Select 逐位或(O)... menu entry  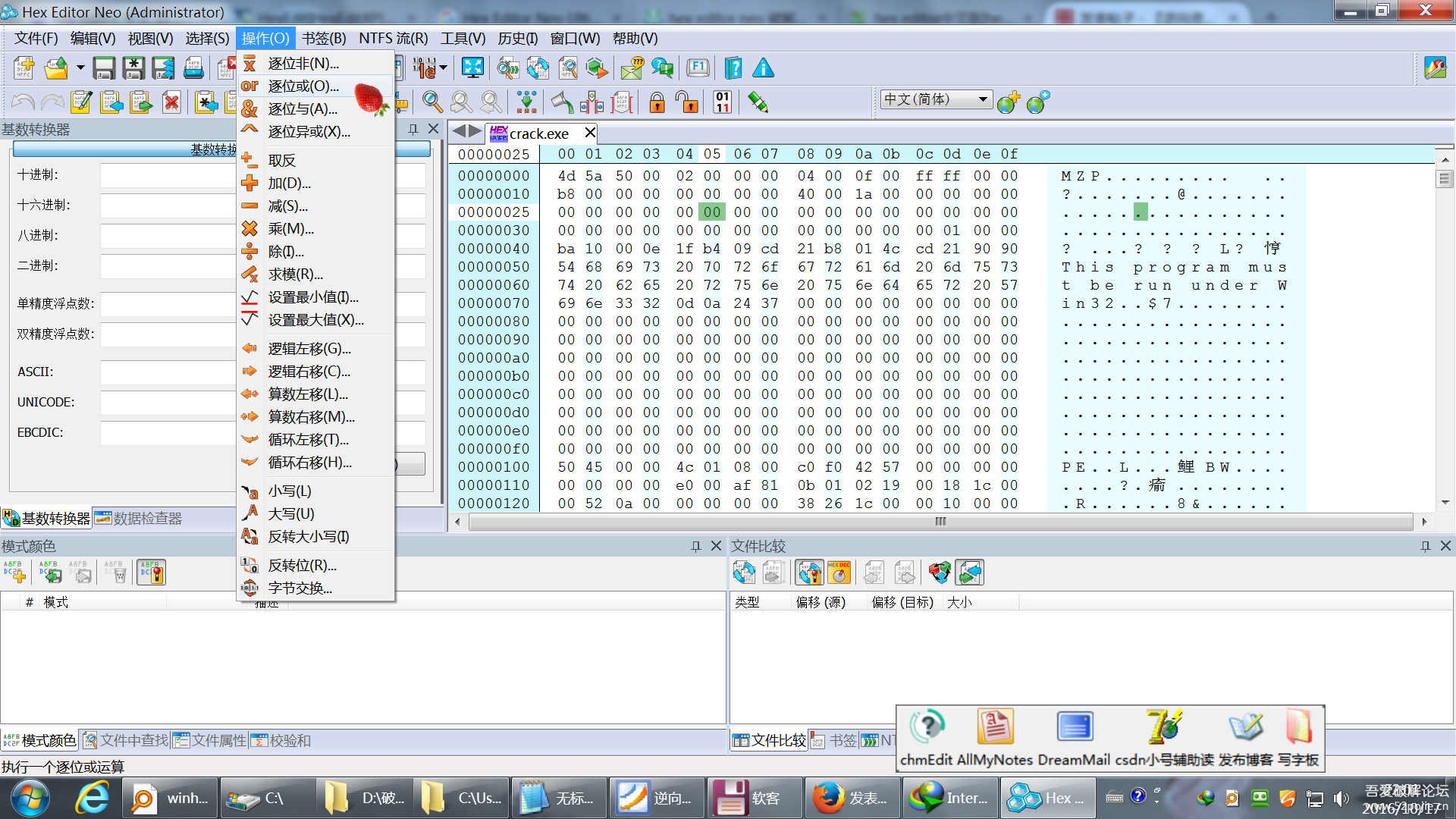pyautogui.click(x=315, y=86)
